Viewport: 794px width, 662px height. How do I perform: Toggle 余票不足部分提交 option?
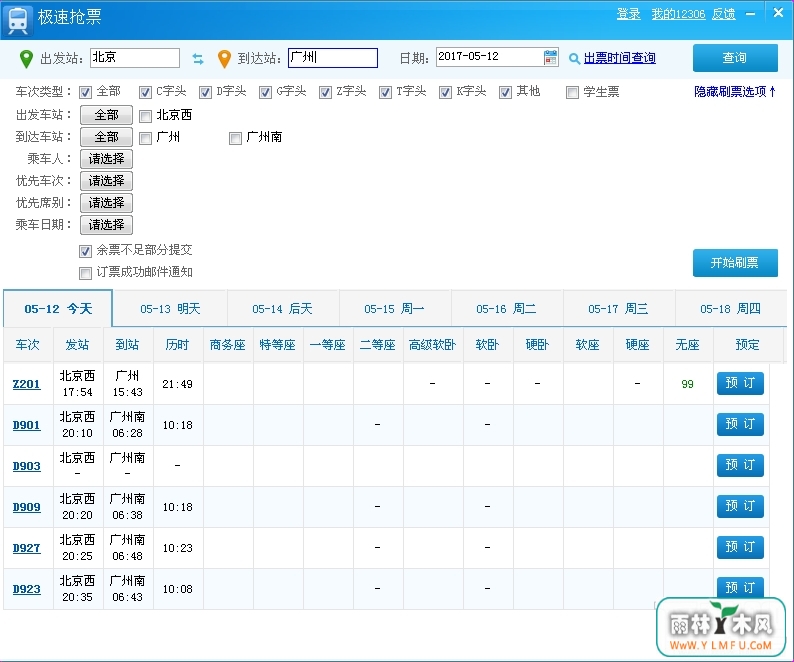click(85, 251)
